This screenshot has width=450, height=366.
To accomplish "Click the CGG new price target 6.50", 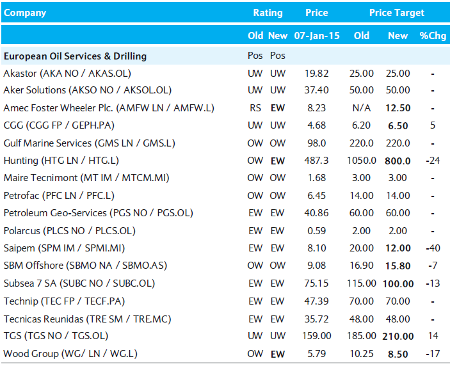I will pos(398,126).
